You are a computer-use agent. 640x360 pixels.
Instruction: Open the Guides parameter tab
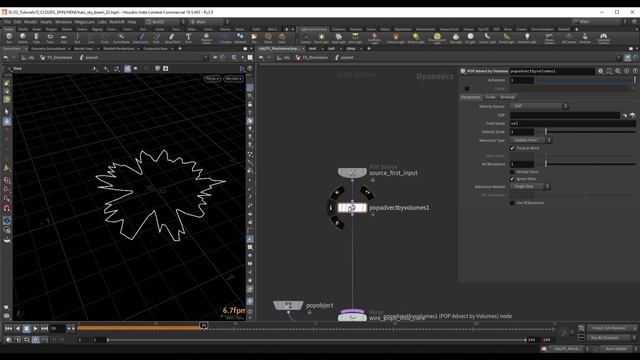tap(490, 97)
